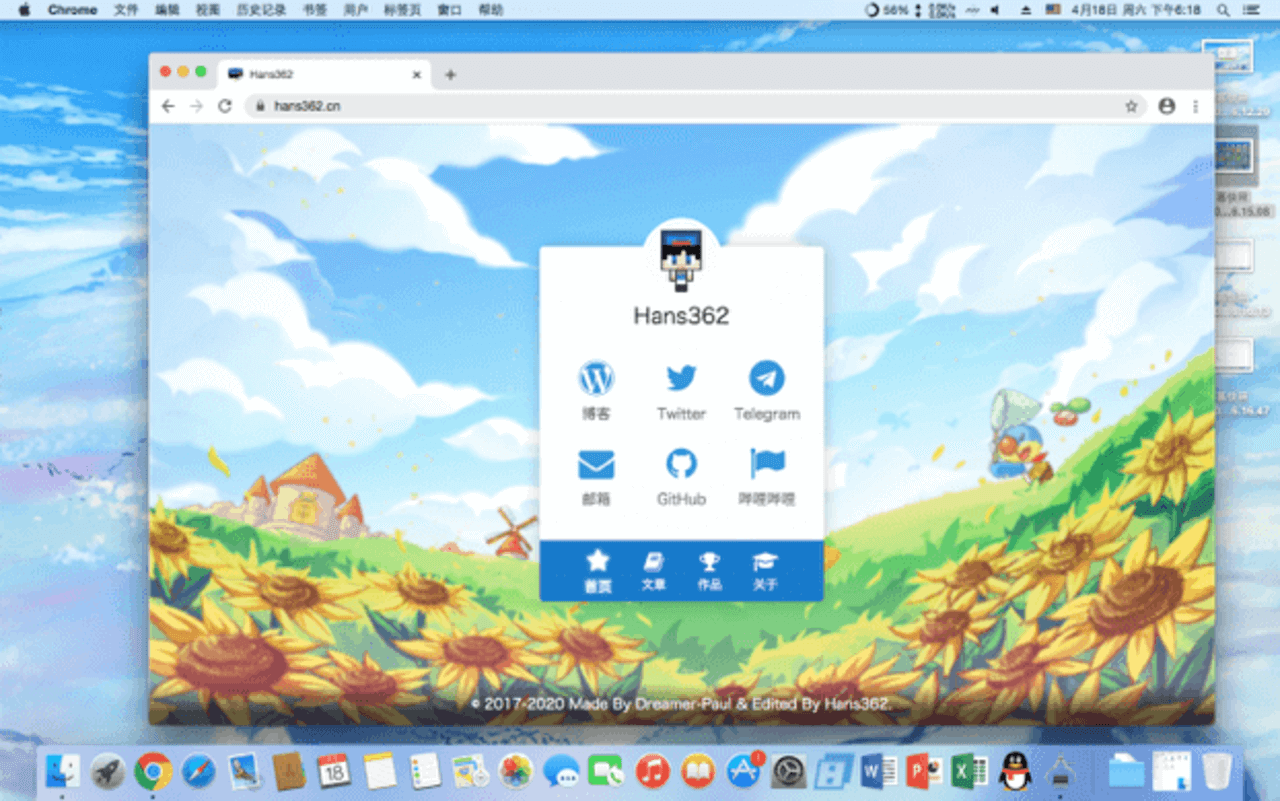Click the volume speaker menu bar icon
The width and height of the screenshot is (1280, 801).
(x=994, y=10)
